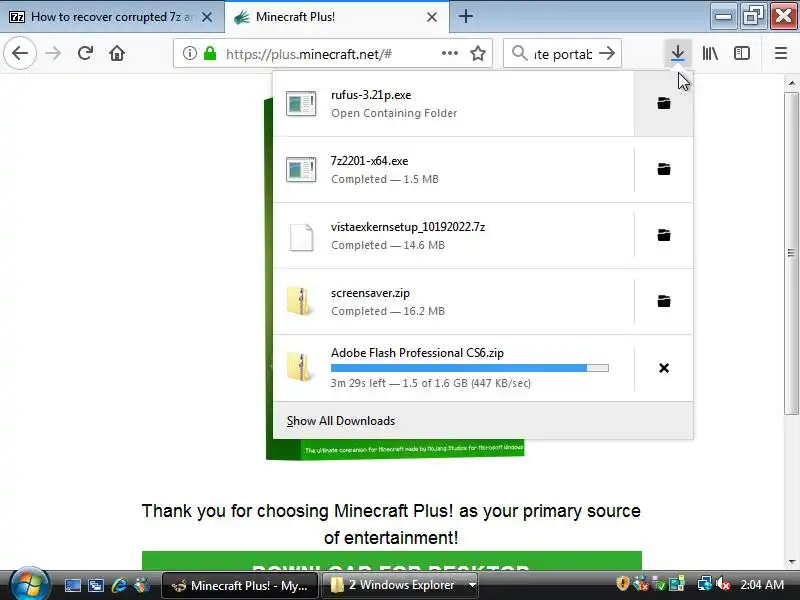The image size is (800, 600).
Task: Bookmark this page with the star
Action: click(478, 53)
